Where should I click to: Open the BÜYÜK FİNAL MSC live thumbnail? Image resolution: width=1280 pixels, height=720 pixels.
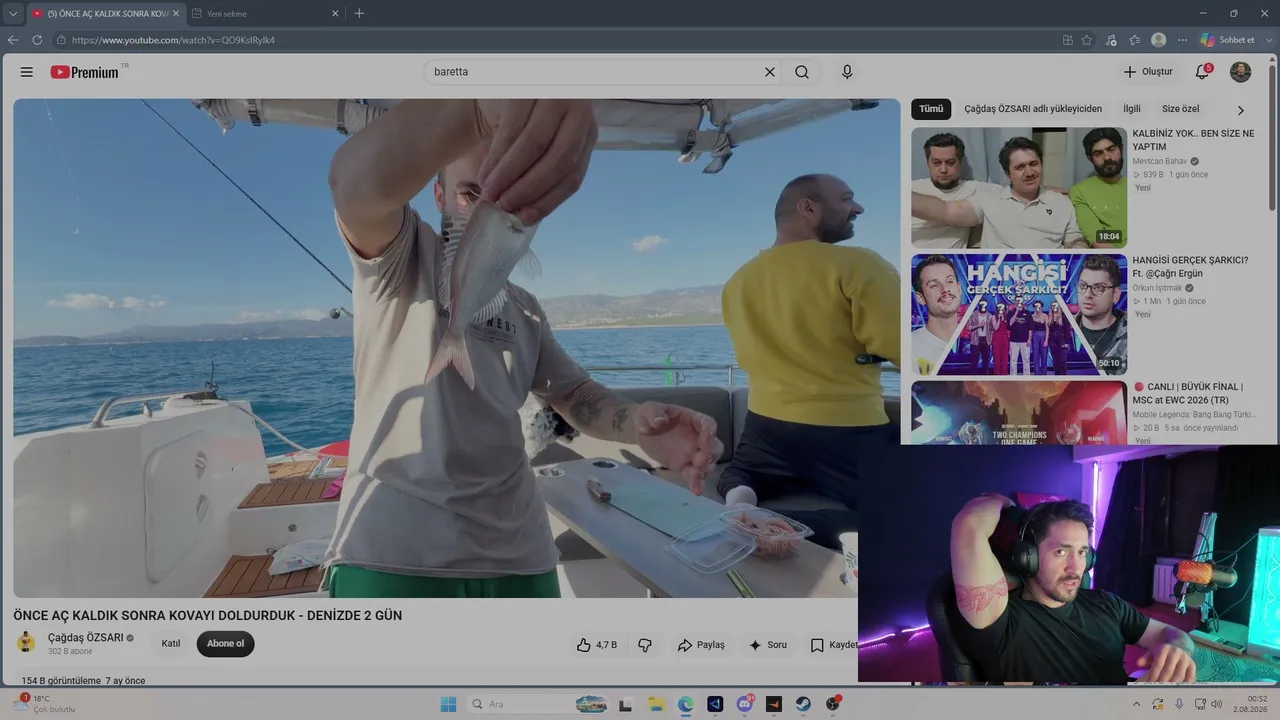[1019, 412]
